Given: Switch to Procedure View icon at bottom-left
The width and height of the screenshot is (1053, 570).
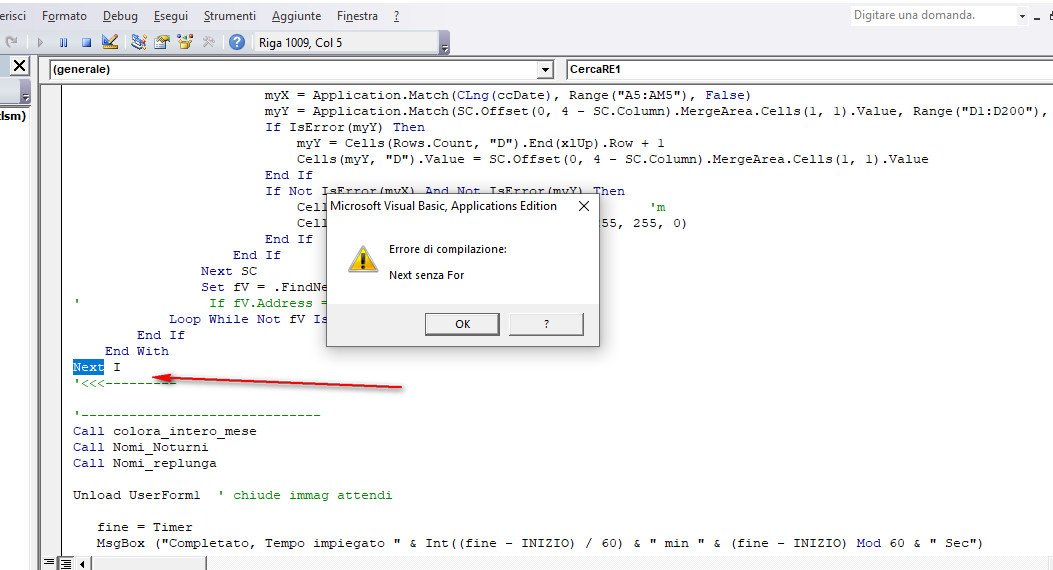Looking at the screenshot, I should coord(49,563).
